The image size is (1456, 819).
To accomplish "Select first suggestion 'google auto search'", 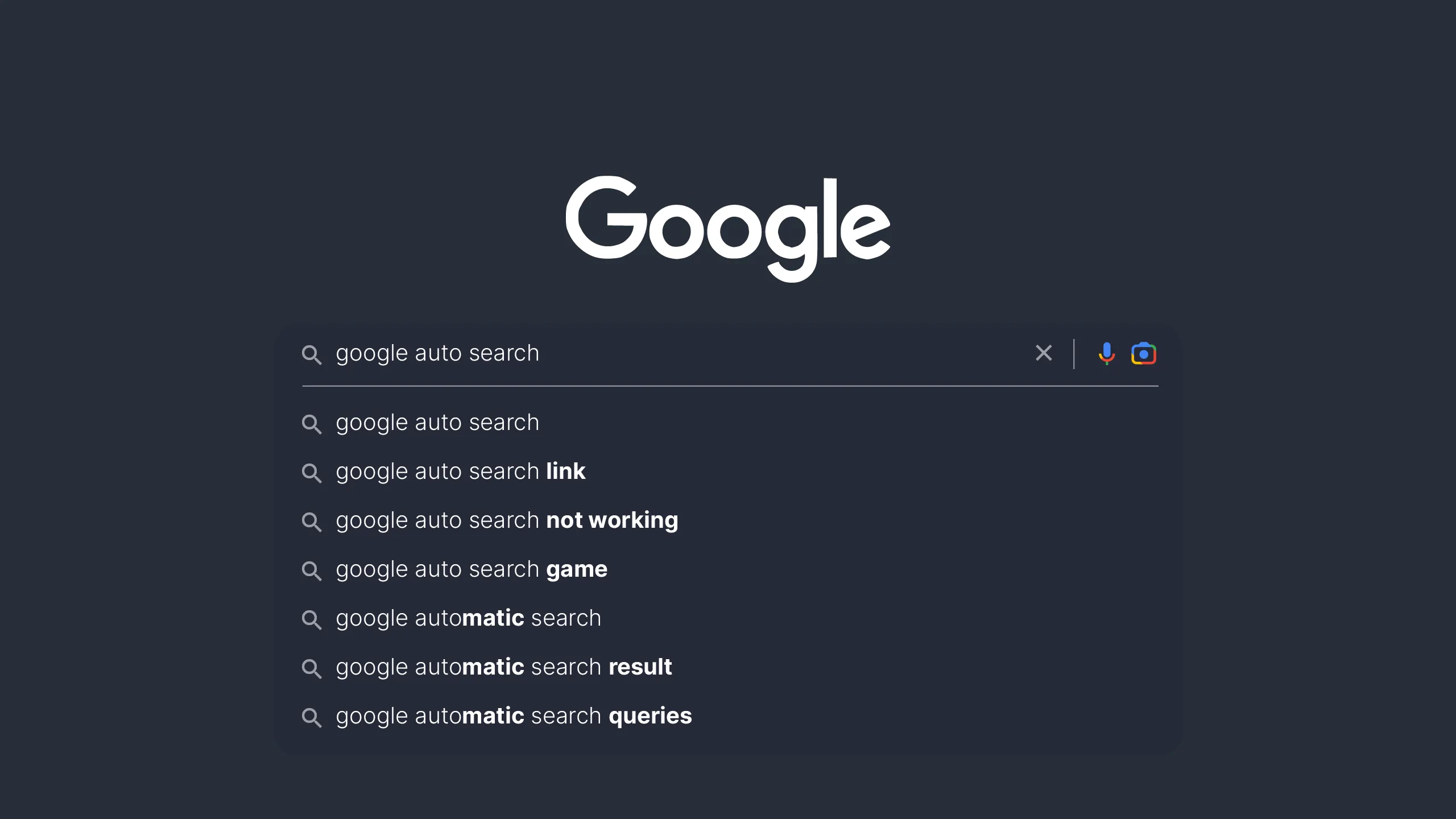I will point(437,423).
